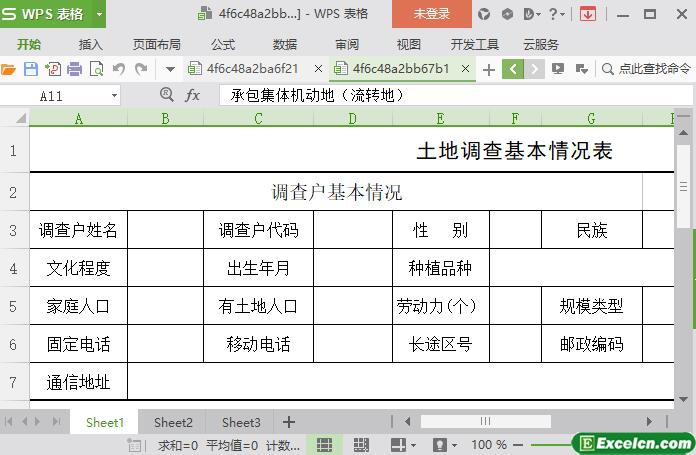Select the 通信地址 cell
Screen dimensions: 696x455
(79, 382)
